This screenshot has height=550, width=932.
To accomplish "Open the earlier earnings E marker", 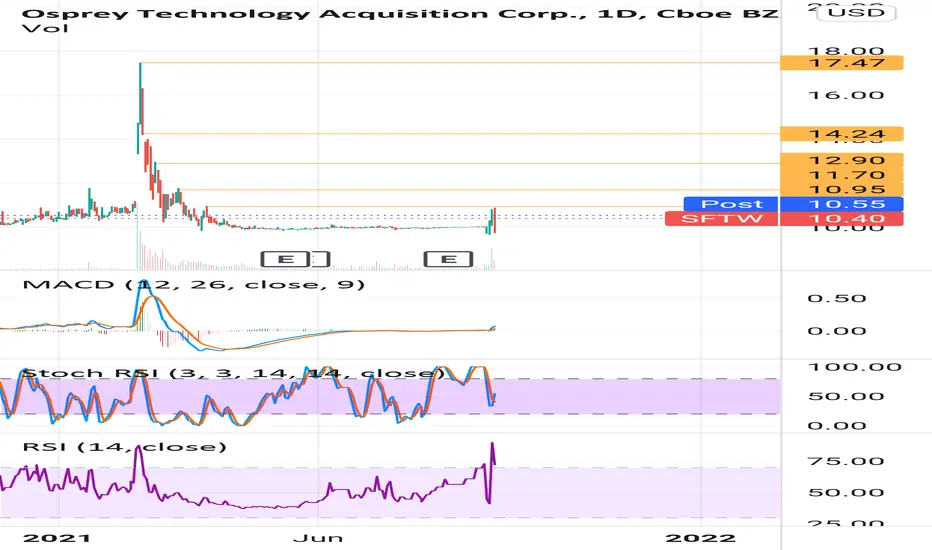I will click(286, 259).
